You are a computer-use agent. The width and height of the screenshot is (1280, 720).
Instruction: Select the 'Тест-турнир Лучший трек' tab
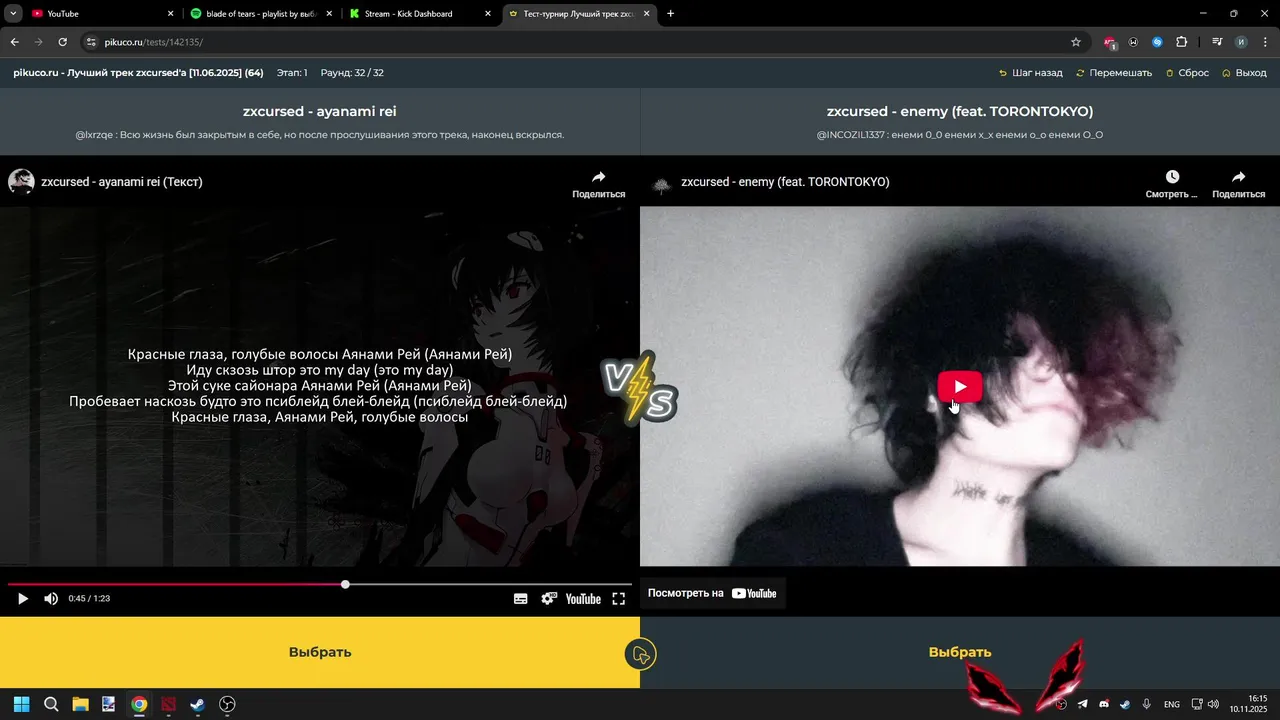tap(579, 14)
